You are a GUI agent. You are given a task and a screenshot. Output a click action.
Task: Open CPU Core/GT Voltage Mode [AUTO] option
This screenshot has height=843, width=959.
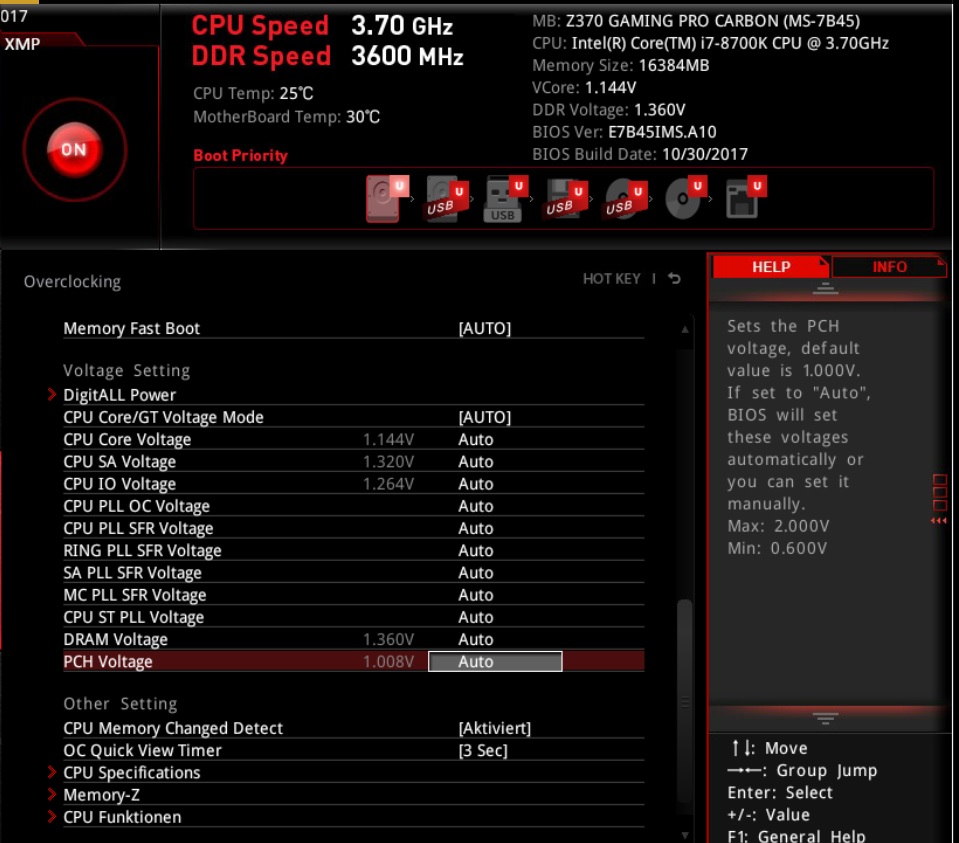(484, 417)
